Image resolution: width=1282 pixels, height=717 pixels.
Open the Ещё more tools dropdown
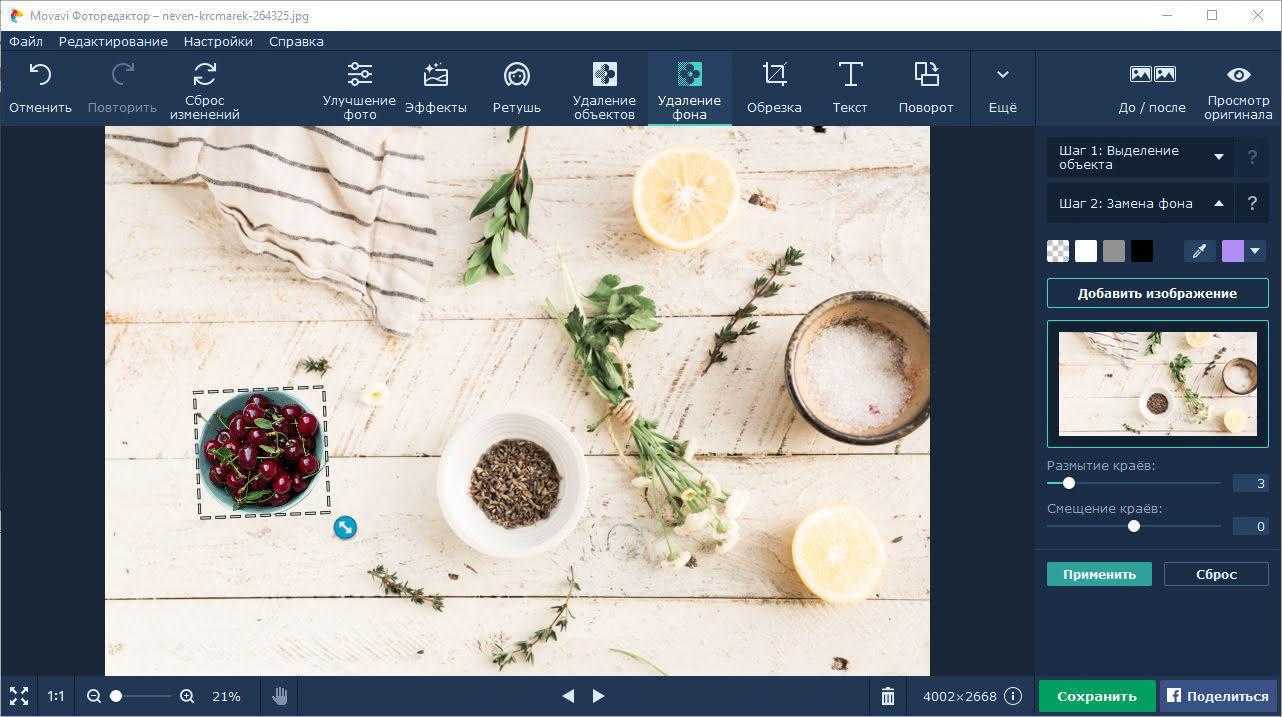point(1002,76)
